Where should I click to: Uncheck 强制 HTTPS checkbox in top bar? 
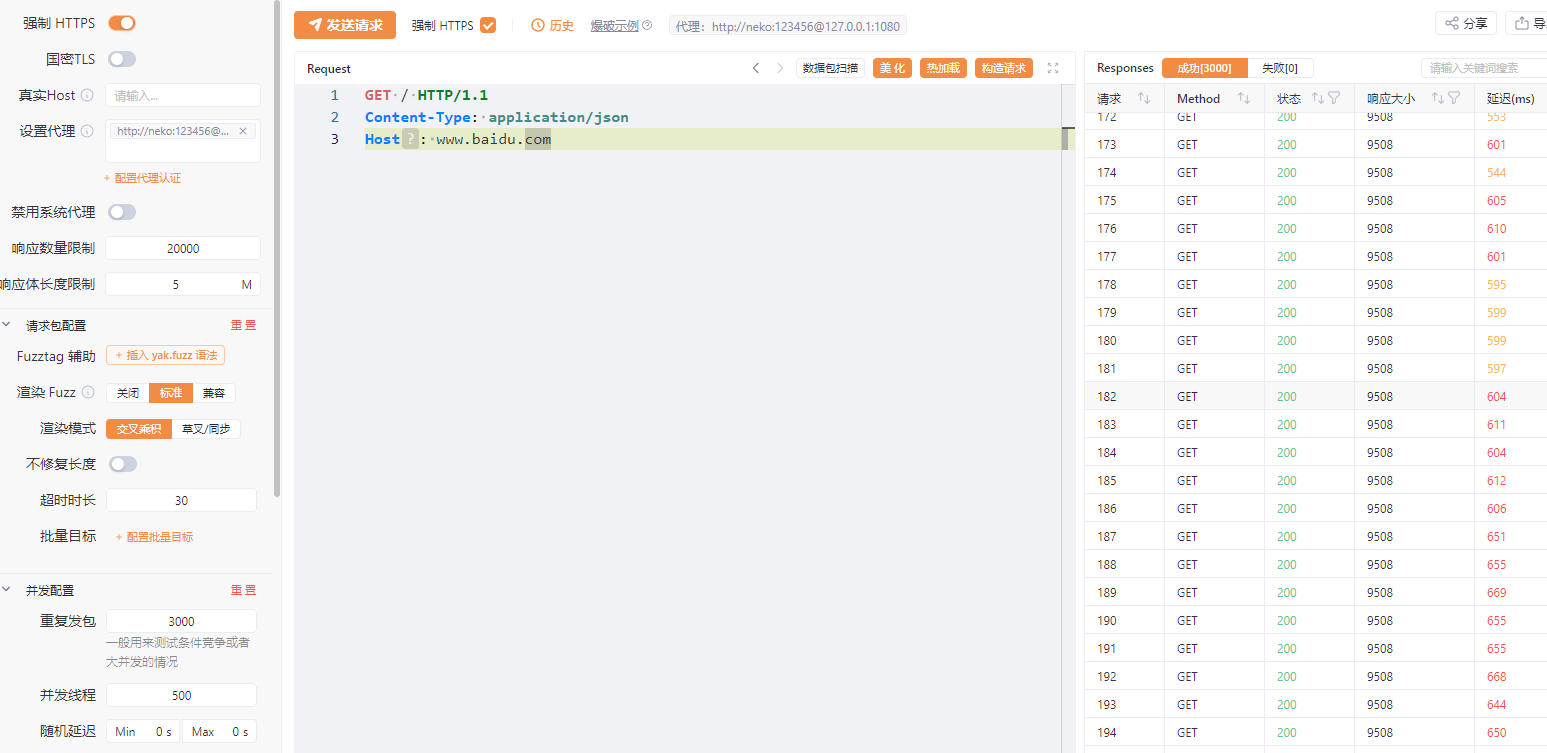(x=488, y=26)
